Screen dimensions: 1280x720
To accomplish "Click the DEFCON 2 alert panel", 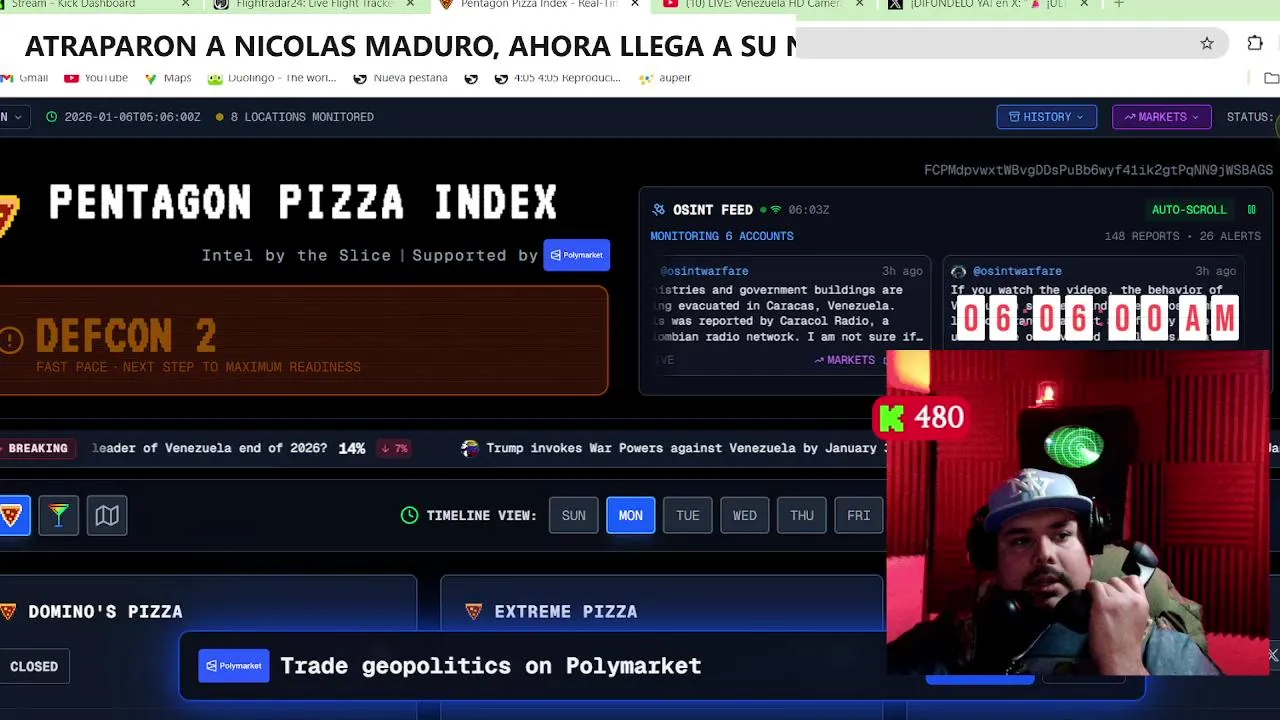I will (x=303, y=340).
